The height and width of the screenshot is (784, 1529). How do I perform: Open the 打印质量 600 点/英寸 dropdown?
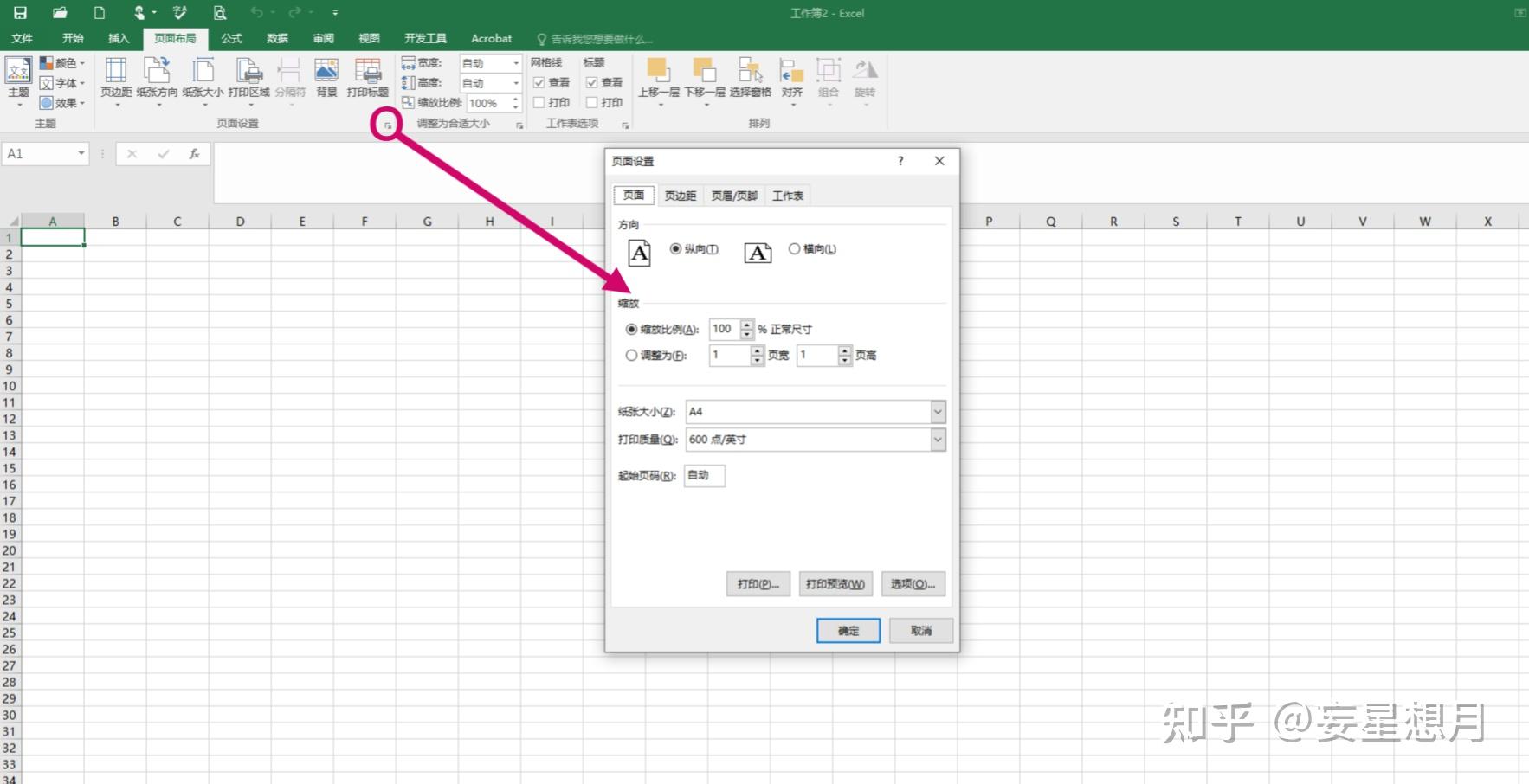click(x=938, y=440)
